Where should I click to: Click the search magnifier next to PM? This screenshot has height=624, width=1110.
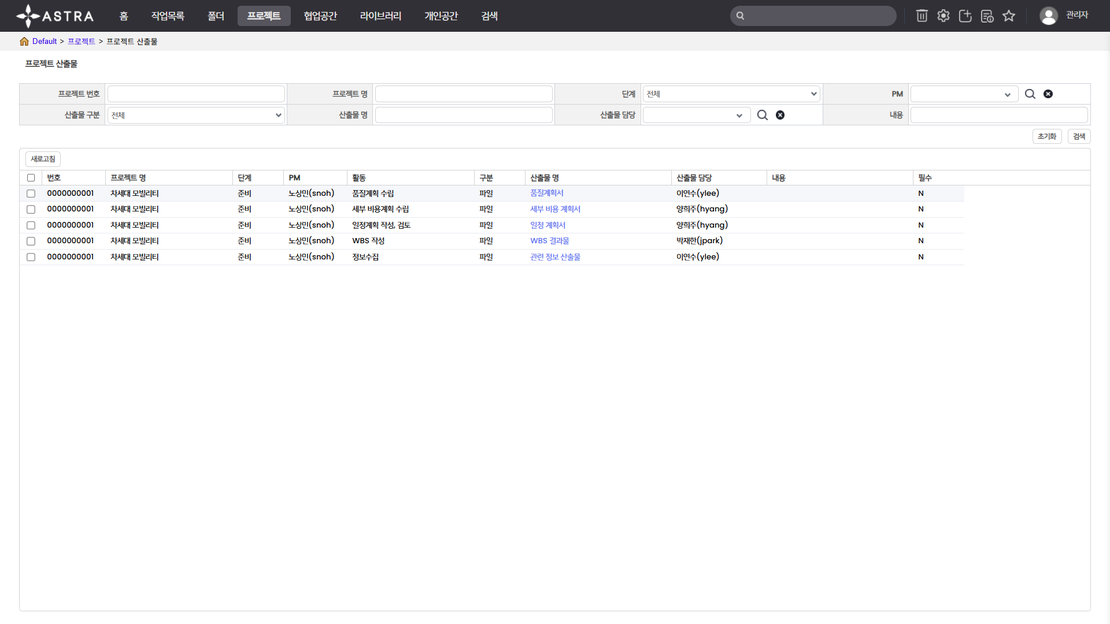[x=1030, y=93]
